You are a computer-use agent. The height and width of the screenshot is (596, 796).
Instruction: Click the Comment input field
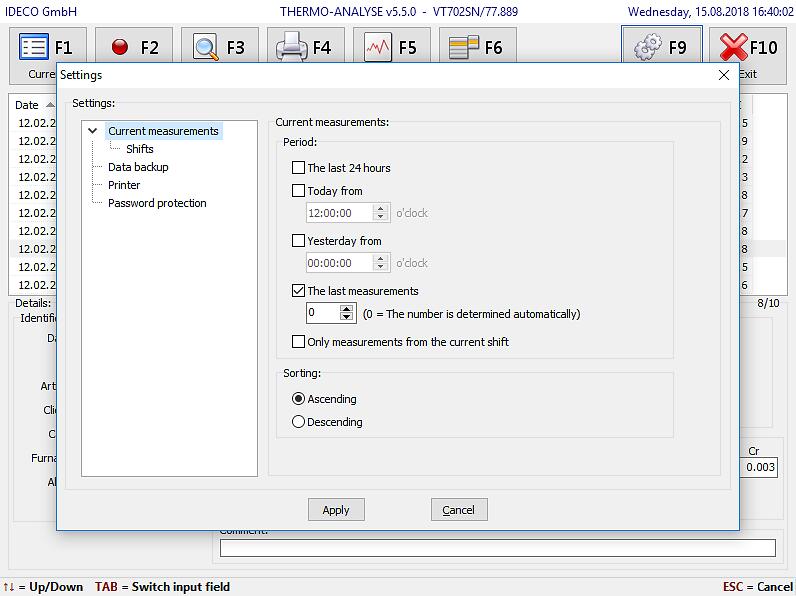(x=497, y=548)
